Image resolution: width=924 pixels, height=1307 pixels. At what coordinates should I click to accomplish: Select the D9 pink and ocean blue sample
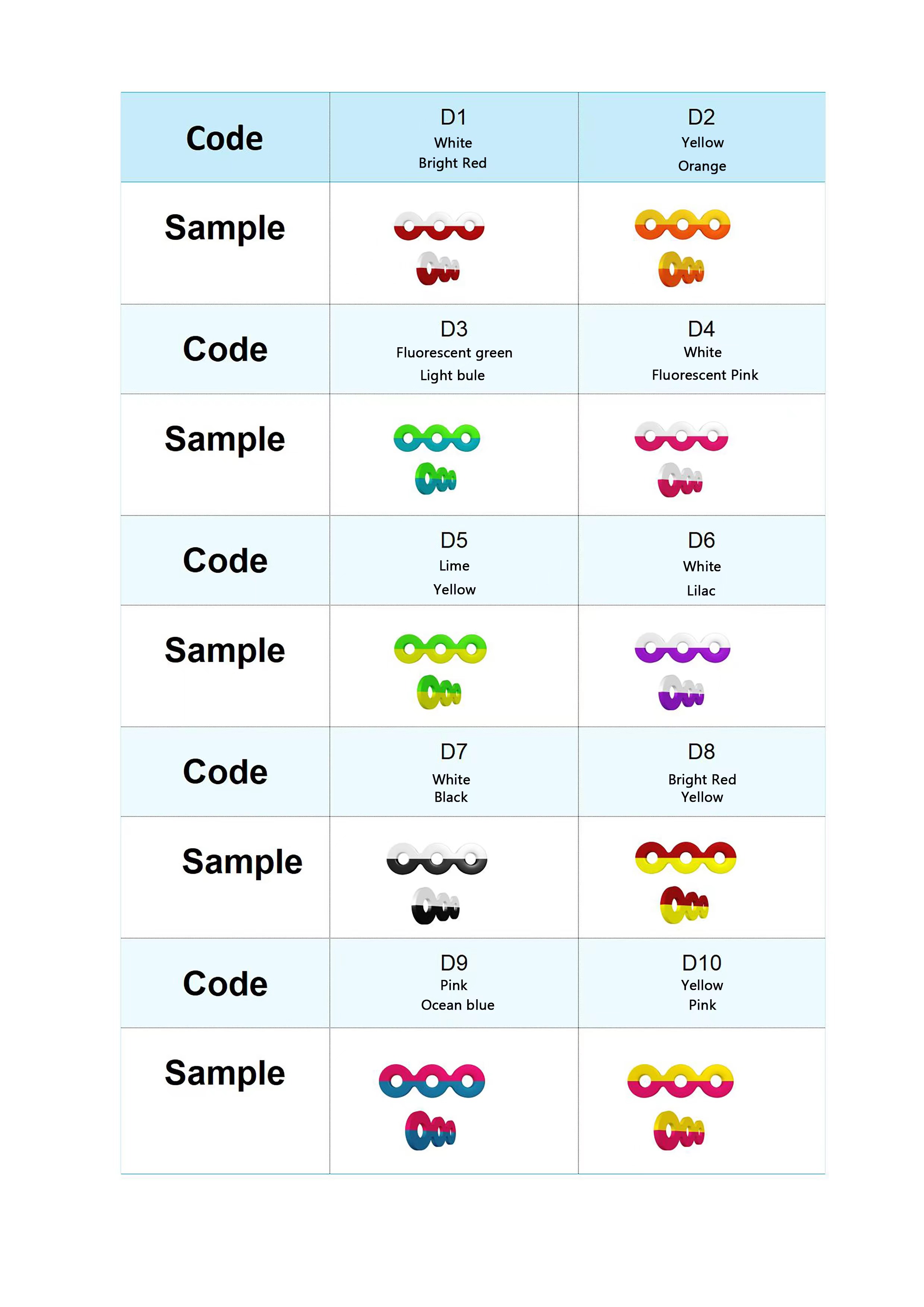(431, 1107)
